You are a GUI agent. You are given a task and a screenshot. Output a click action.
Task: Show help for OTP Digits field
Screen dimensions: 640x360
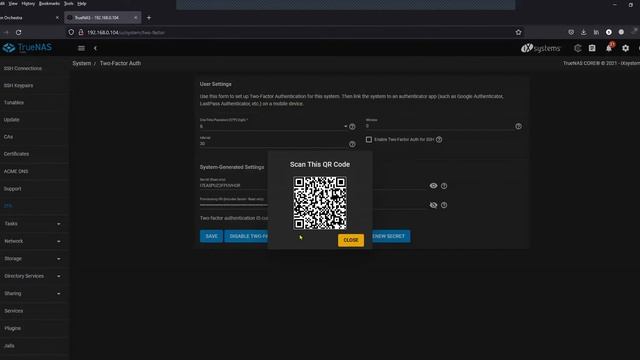352,127
